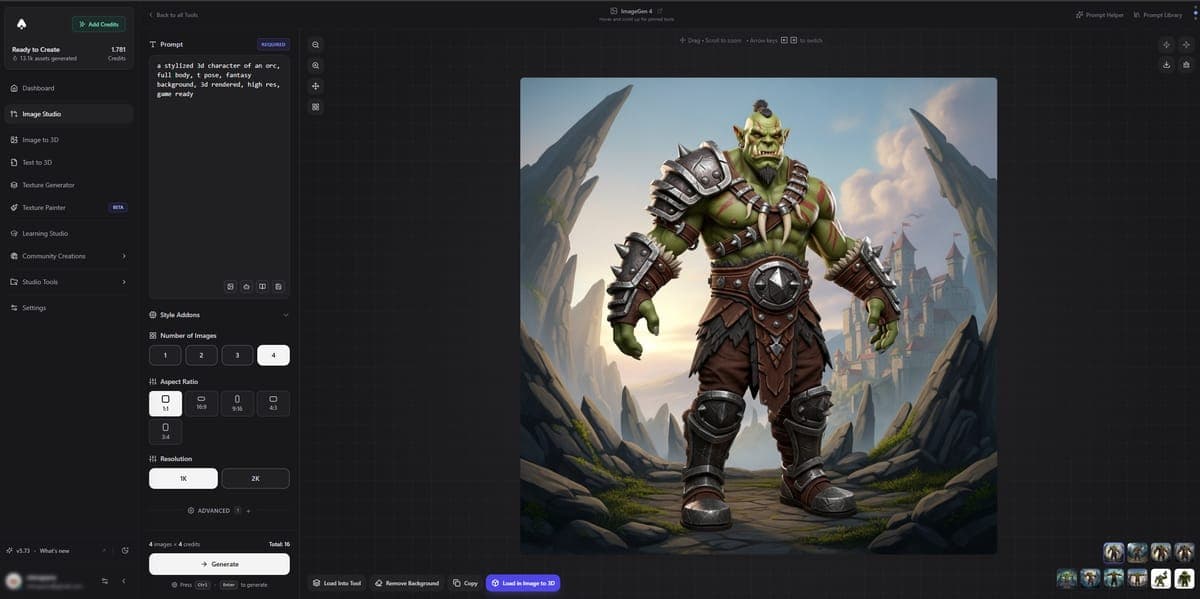The height and width of the screenshot is (599, 1200).
Task: Click the app logo icon
Action: 22,24
